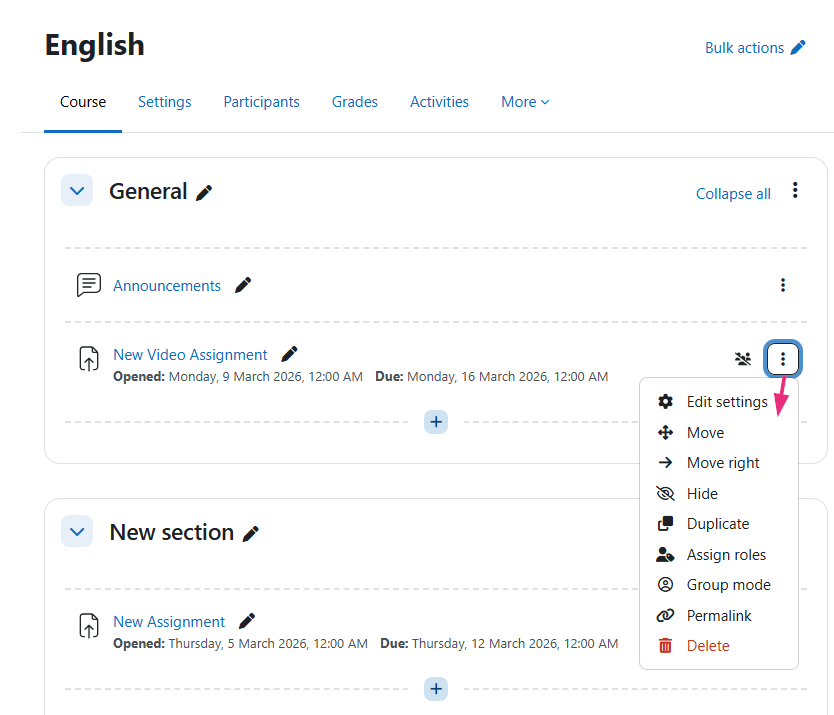Screen dimensions: 834x715
Task: Switch to the Course tab
Action: (83, 102)
